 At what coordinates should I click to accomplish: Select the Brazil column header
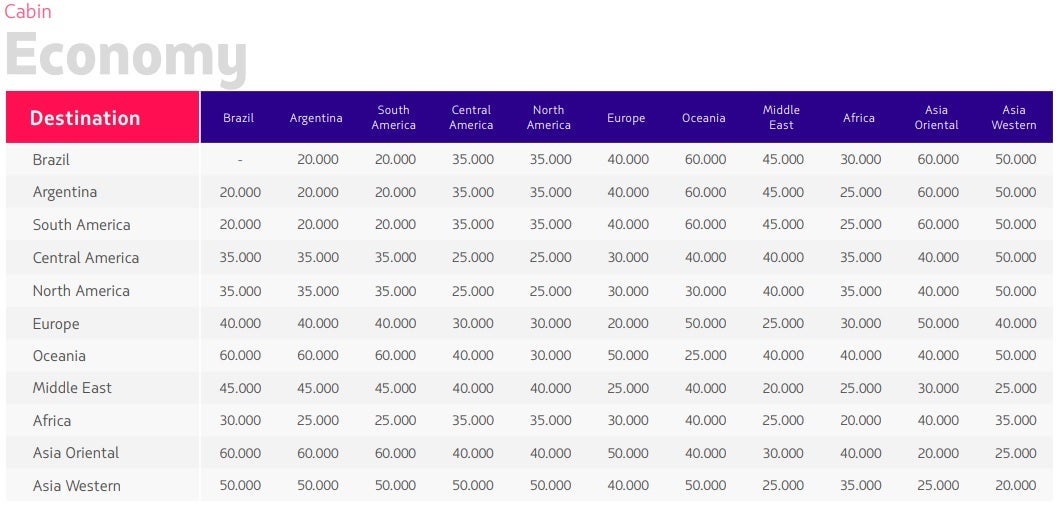point(238,118)
